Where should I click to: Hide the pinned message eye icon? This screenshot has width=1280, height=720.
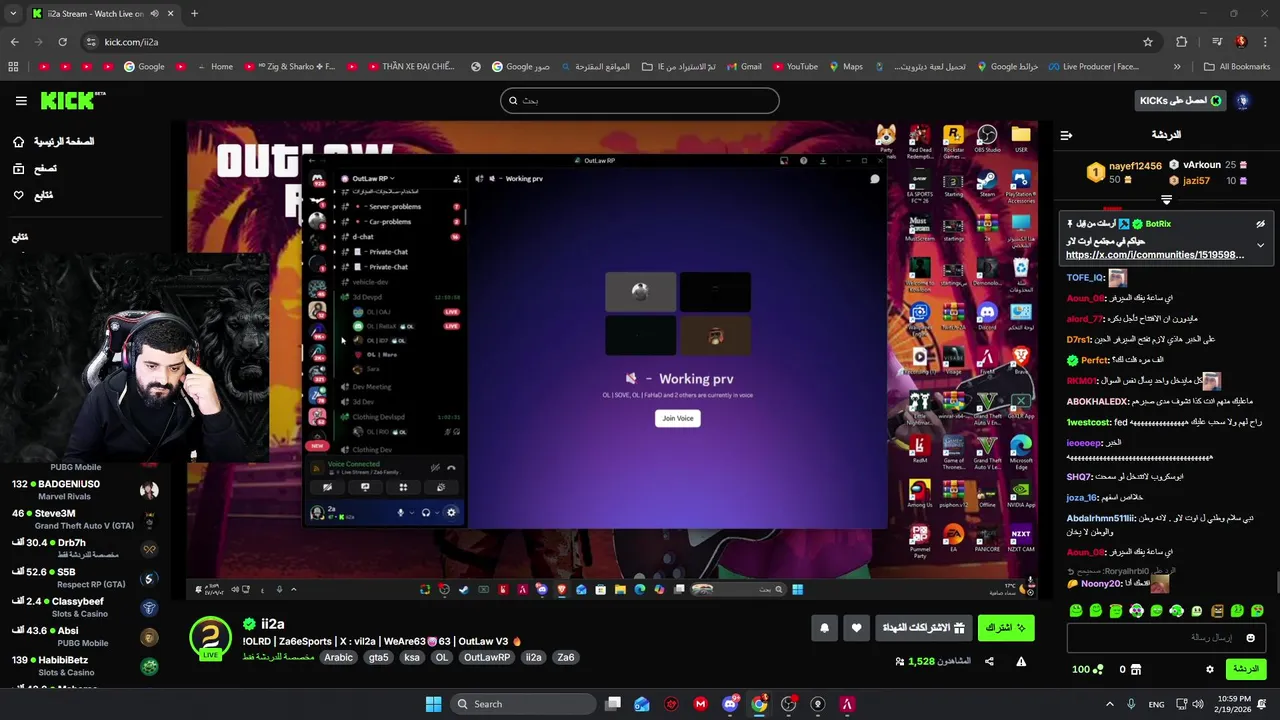click(x=1260, y=224)
